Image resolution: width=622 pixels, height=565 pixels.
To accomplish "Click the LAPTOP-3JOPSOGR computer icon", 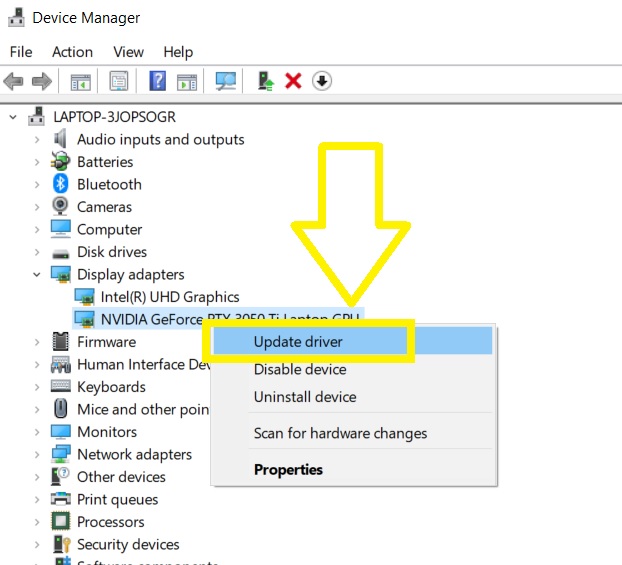I will tap(36, 116).
